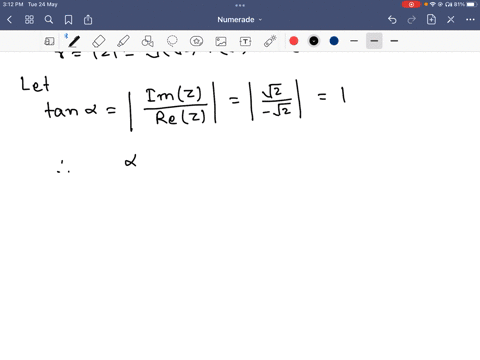
Task: Tap the screen recording indicator
Action: point(411,4)
